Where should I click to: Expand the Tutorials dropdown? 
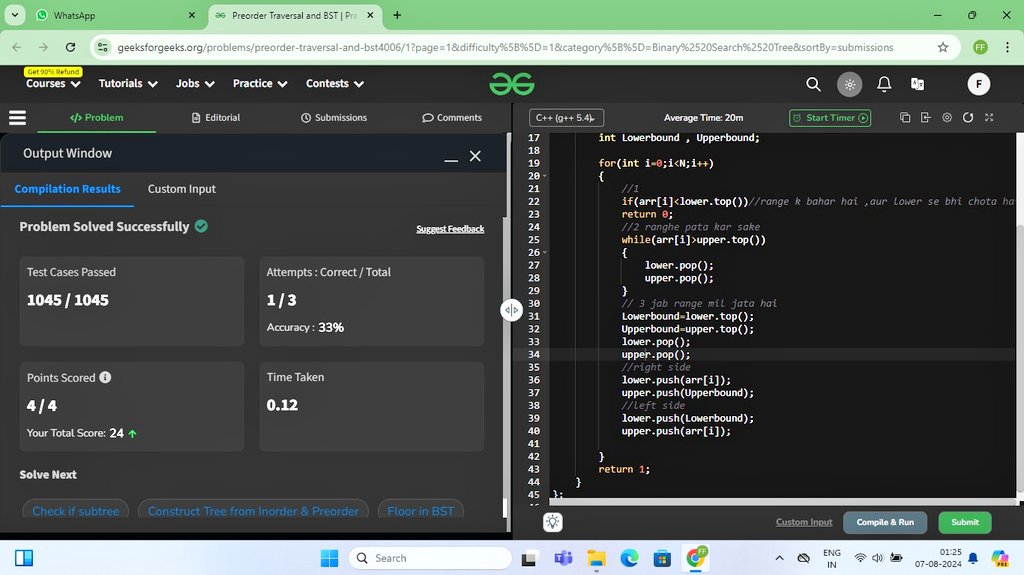tap(128, 84)
